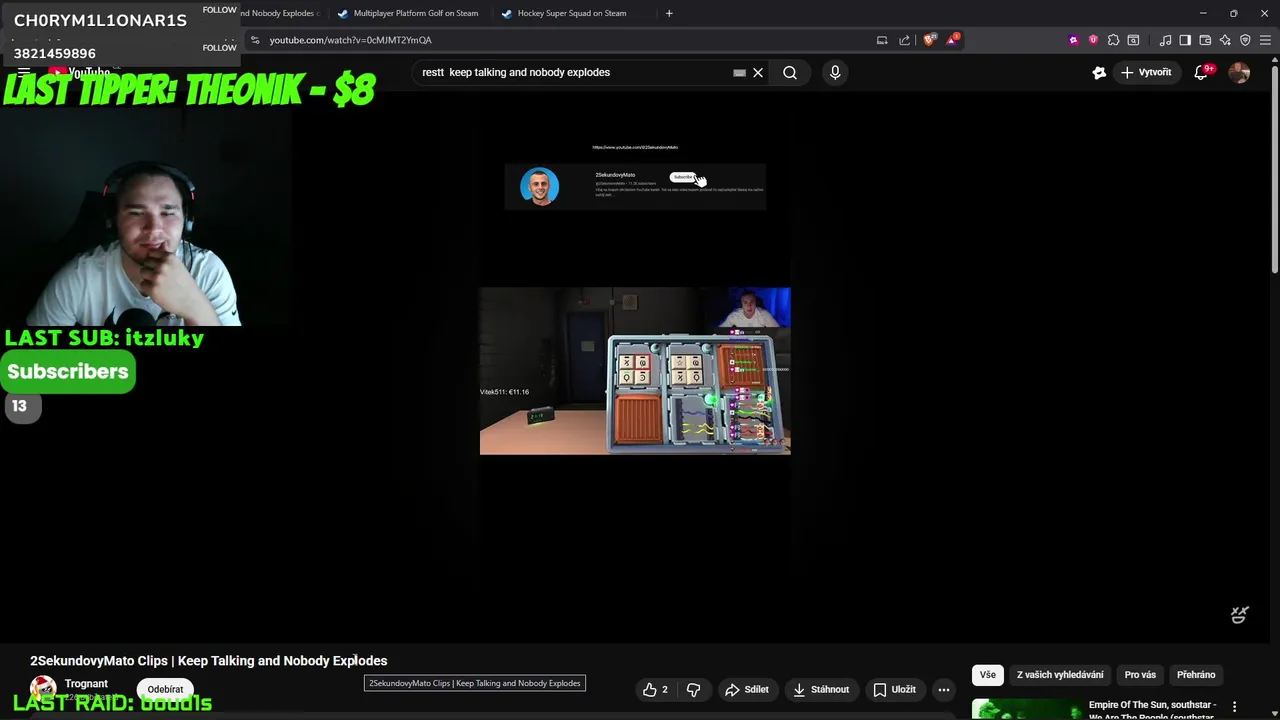Screen dimensions: 1280x720
Task: Click the YouTube search field text
Action: click(516, 72)
